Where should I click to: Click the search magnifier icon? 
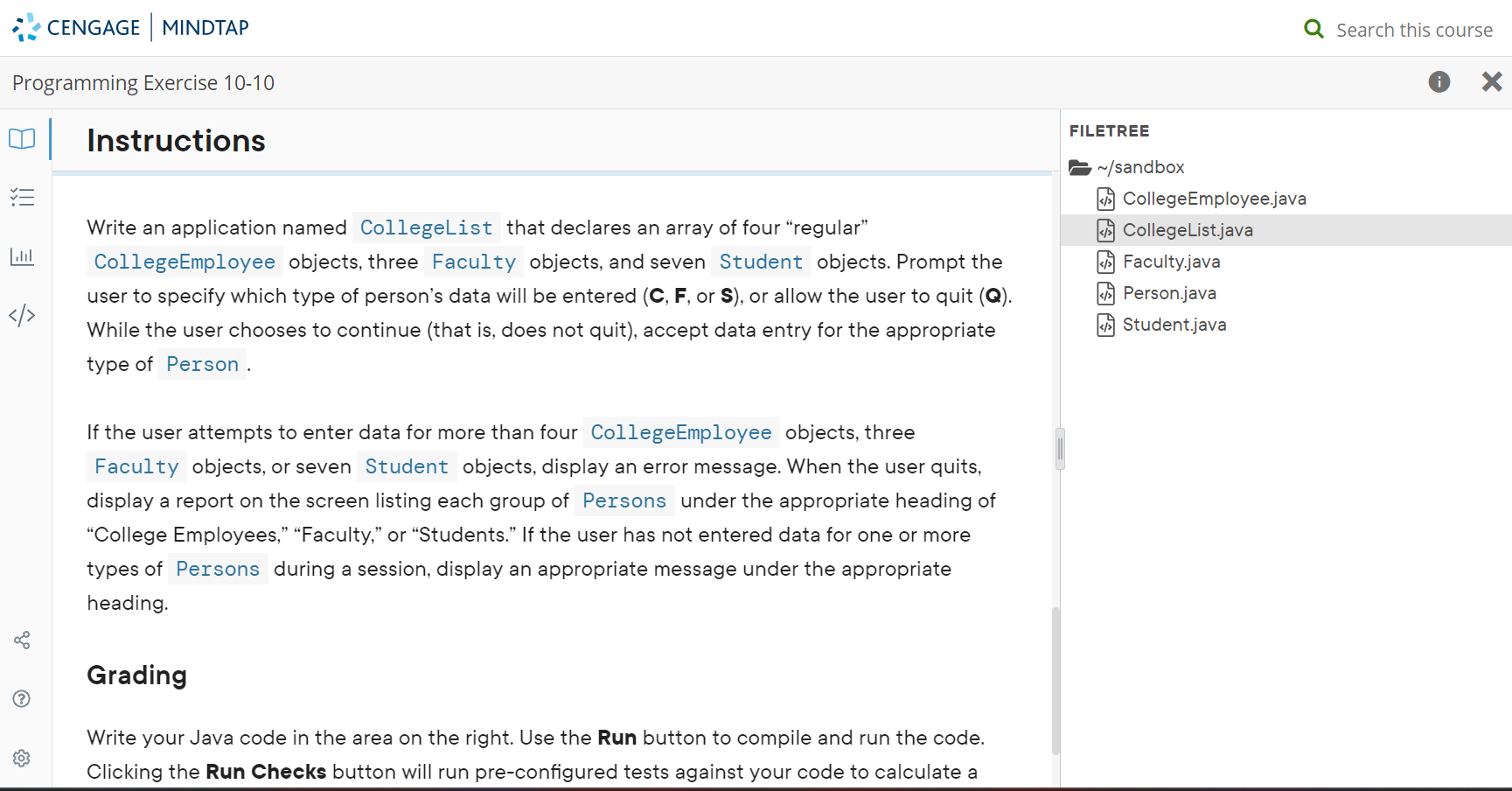1313,28
